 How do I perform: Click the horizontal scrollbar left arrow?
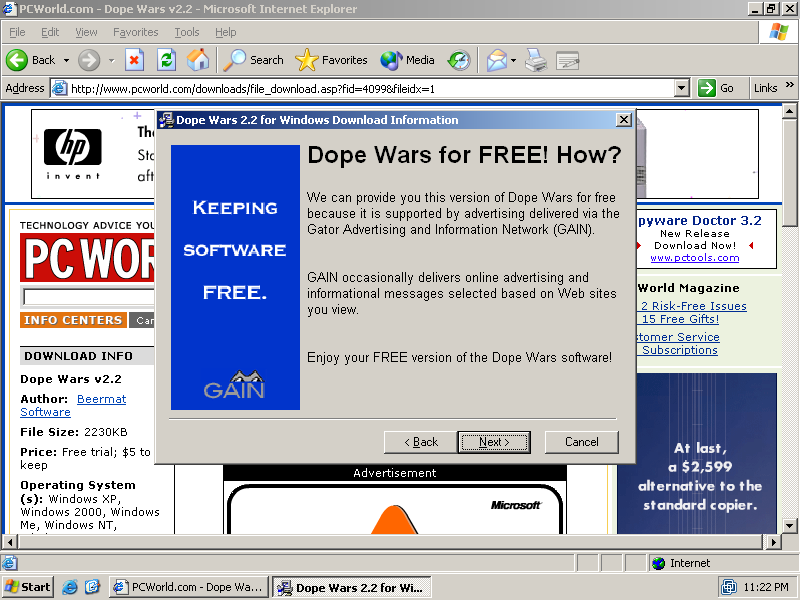[10, 541]
